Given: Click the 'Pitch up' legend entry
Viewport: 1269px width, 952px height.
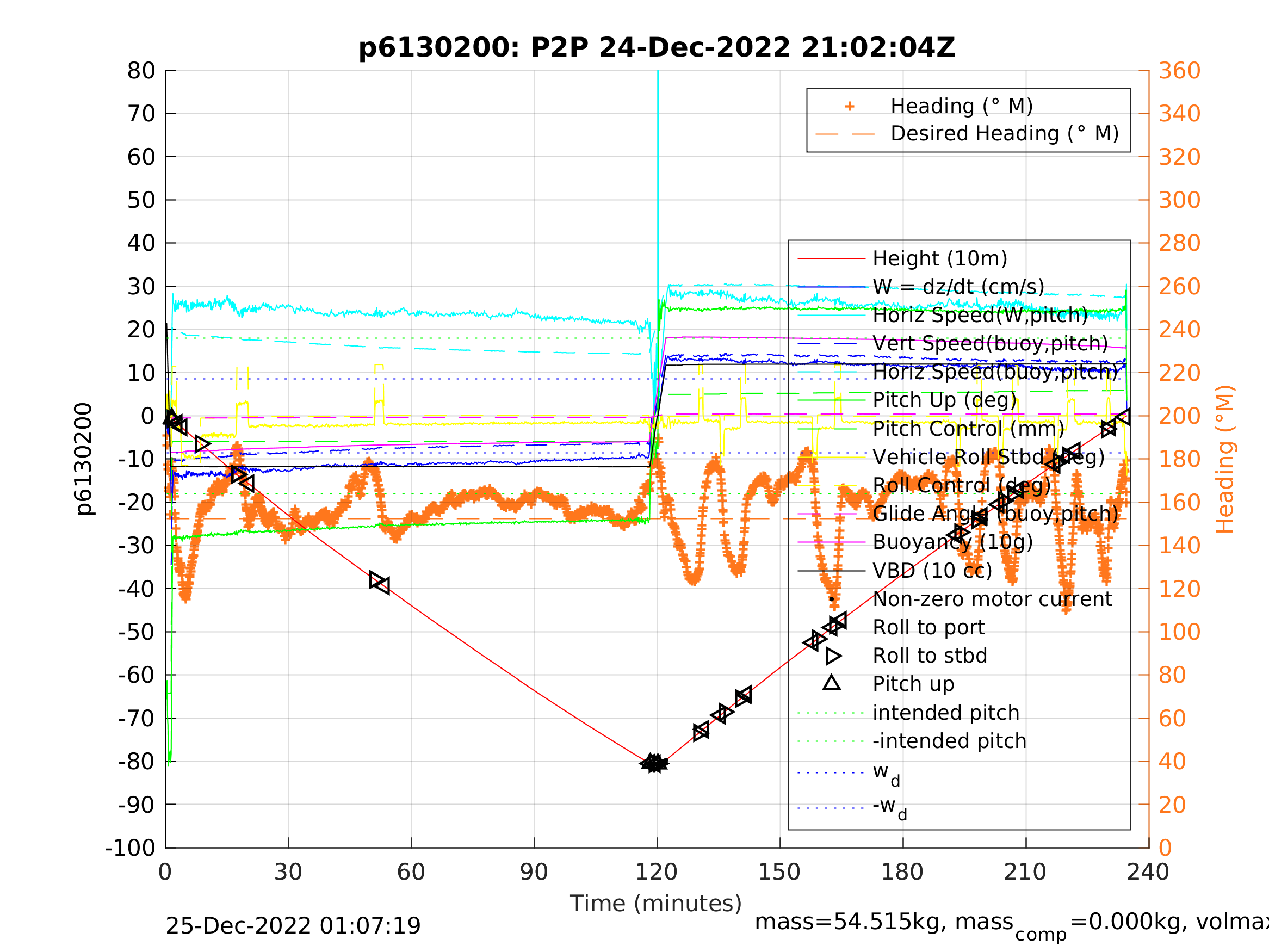Looking at the screenshot, I should [x=913, y=684].
